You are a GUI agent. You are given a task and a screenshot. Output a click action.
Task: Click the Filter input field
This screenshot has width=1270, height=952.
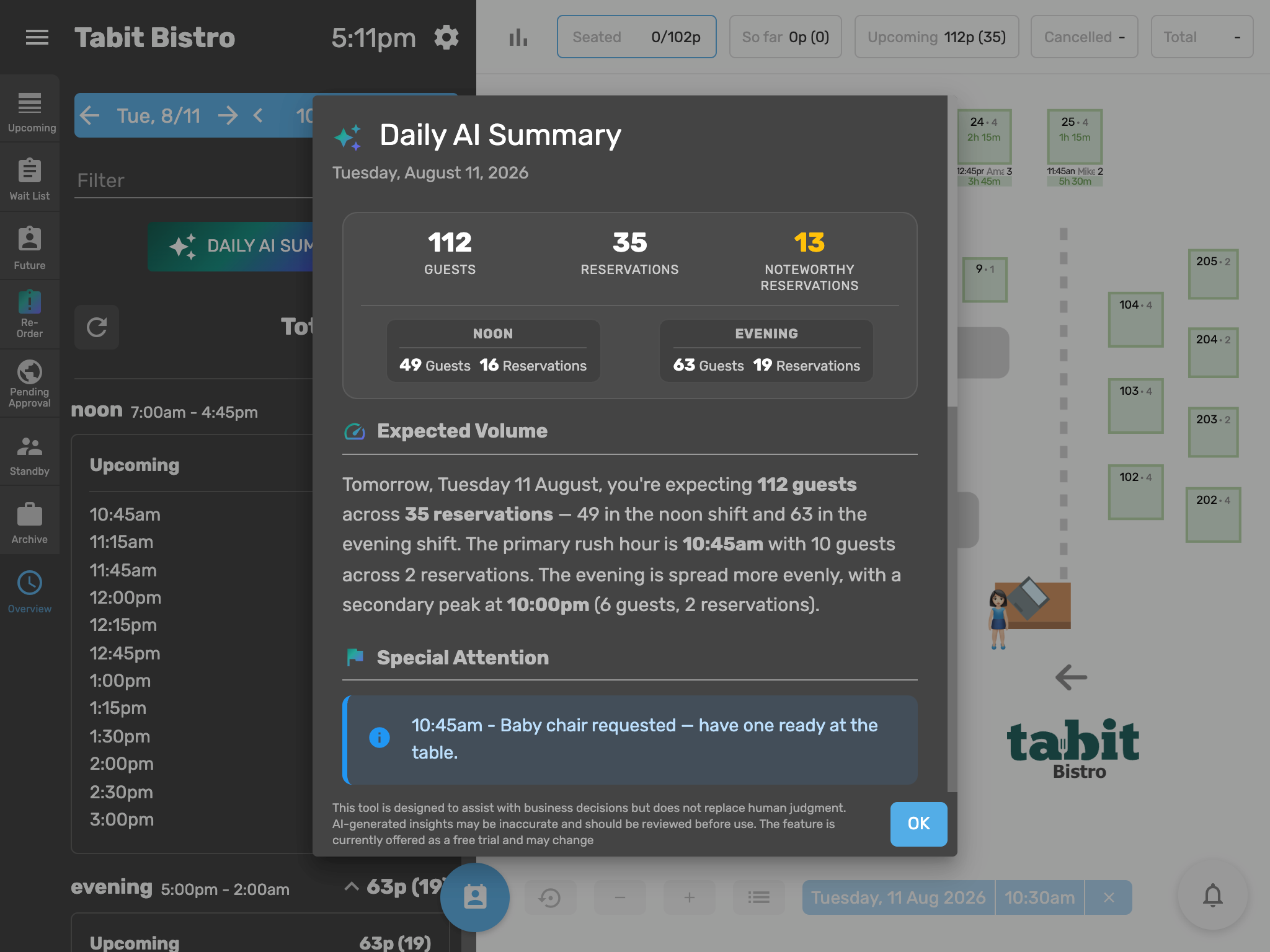pyautogui.click(x=193, y=180)
